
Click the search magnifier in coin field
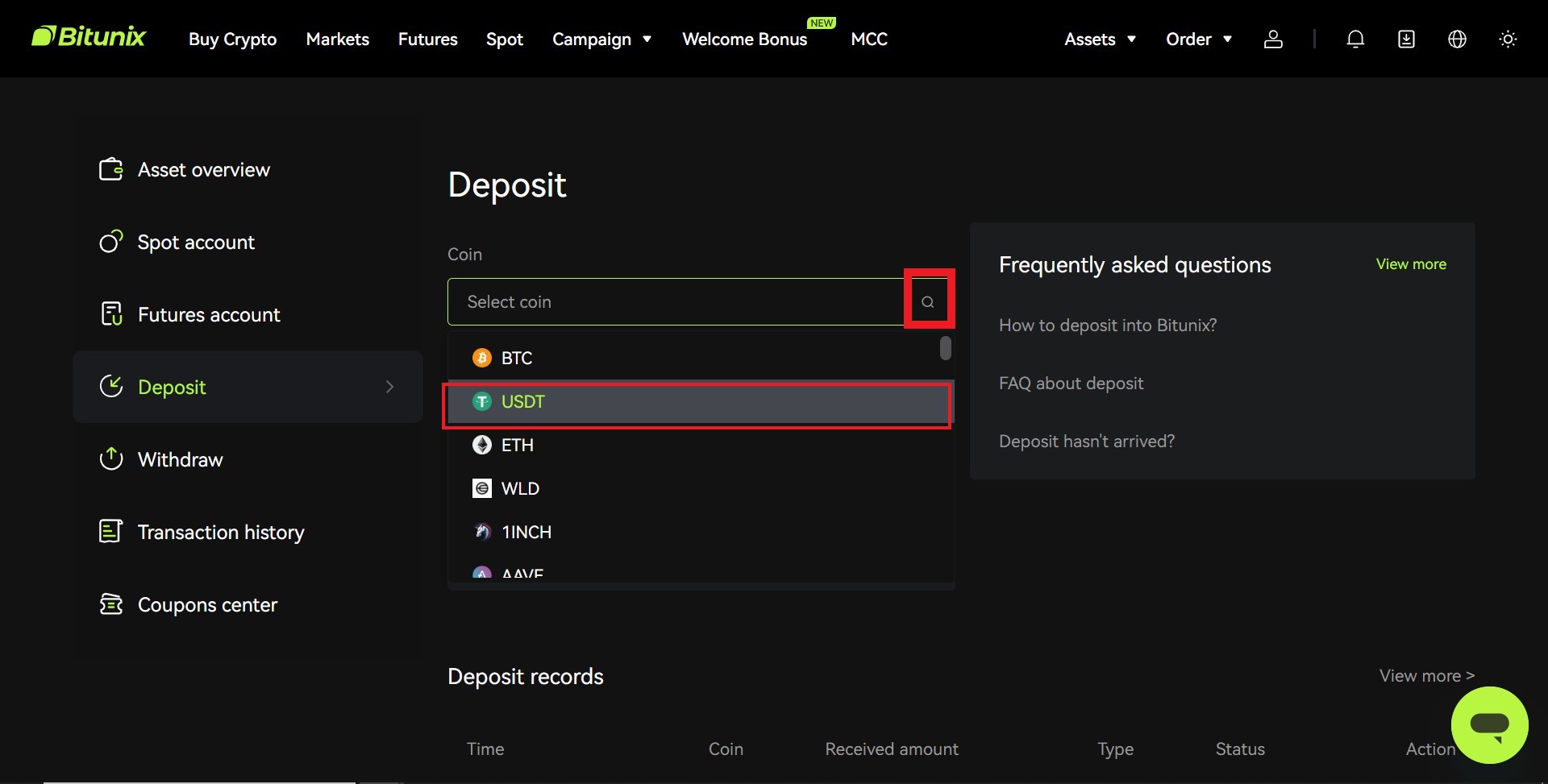point(928,301)
